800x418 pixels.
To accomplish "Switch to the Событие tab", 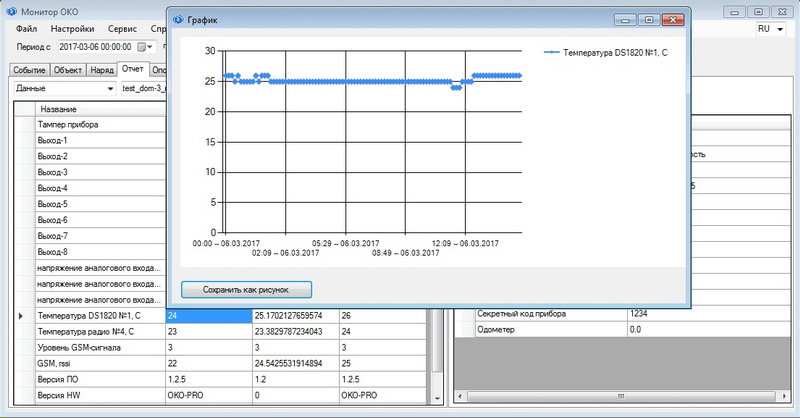I will [x=30, y=70].
